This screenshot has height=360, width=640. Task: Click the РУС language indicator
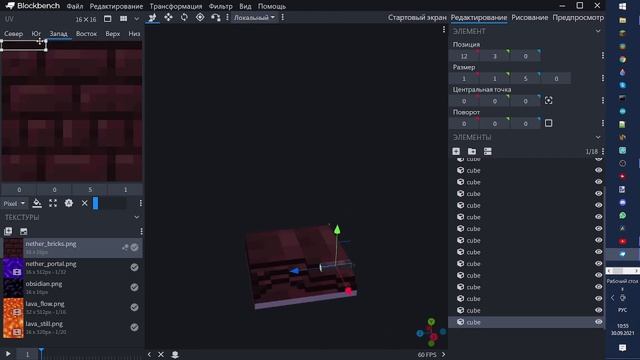pyautogui.click(x=622, y=310)
